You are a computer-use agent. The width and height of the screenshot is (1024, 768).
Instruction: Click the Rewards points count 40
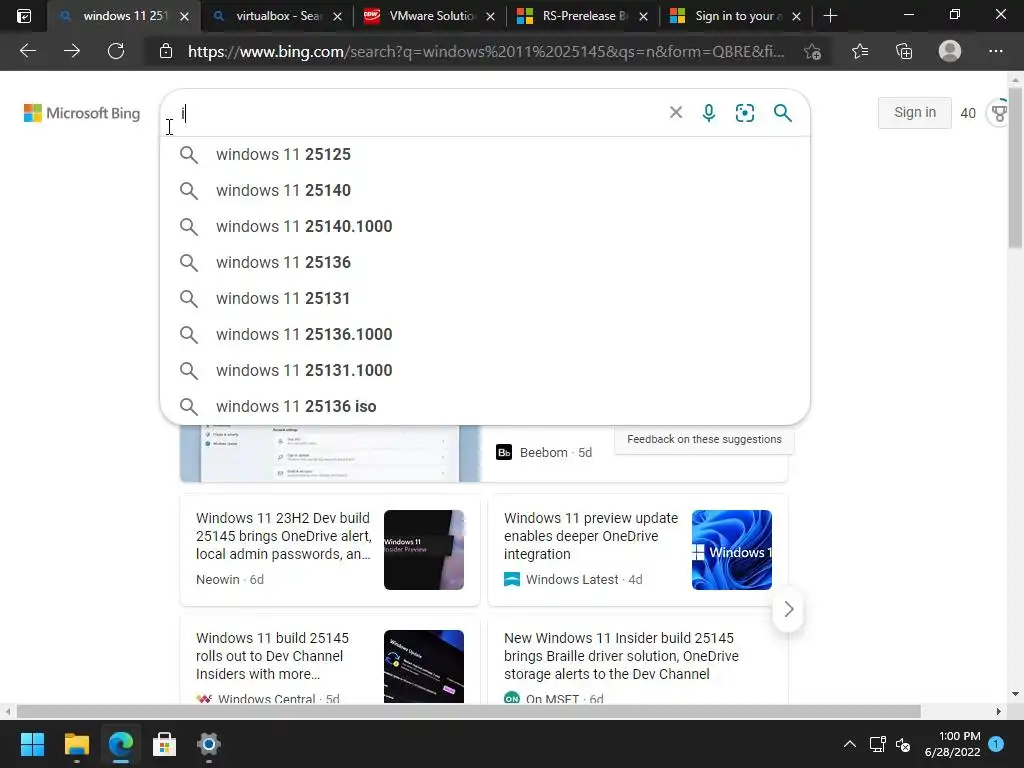tap(968, 113)
